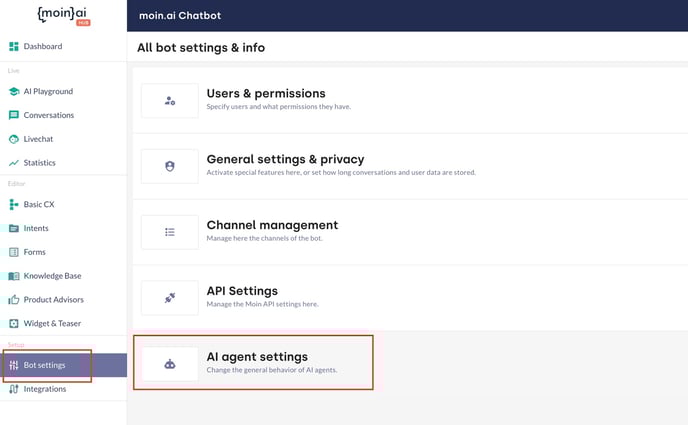Viewport: 688px width, 425px height.
Task: Click the Channel management list icon tile
Action: click(x=170, y=232)
